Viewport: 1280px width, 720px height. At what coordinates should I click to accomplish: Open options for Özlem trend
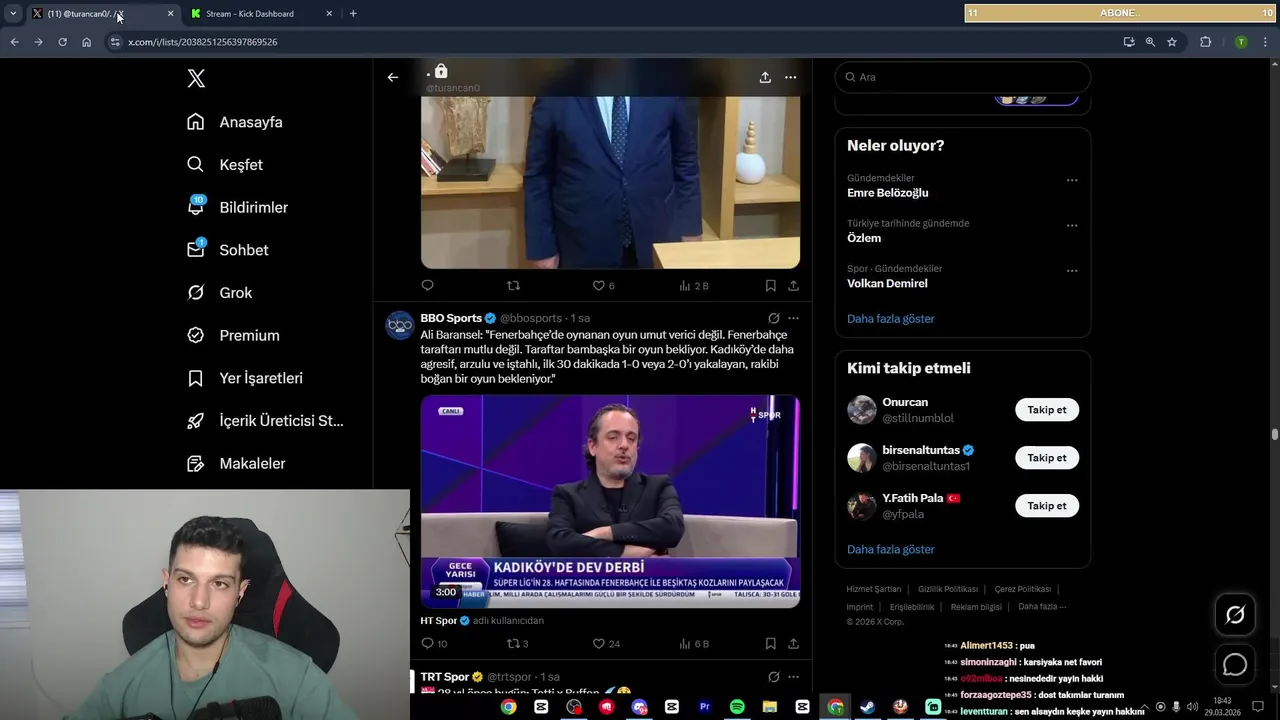pos(1072,226)
